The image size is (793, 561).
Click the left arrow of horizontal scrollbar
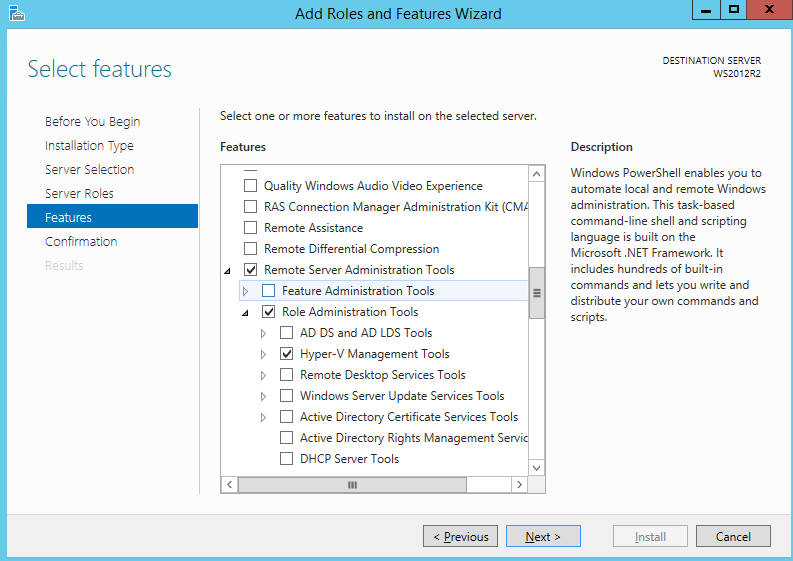(x=230, y=485)
